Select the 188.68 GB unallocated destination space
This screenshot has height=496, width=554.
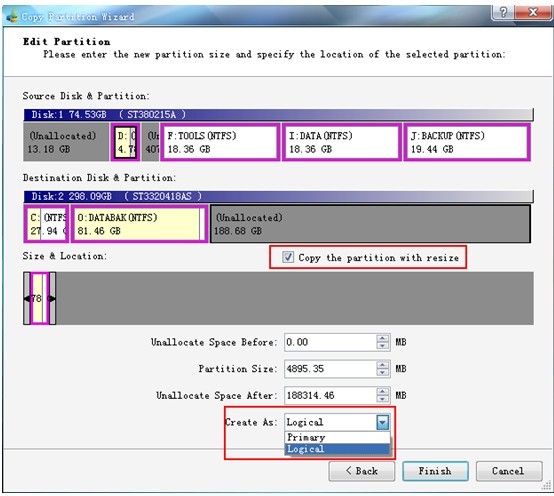pyautogui.click(x=370, y=224)
